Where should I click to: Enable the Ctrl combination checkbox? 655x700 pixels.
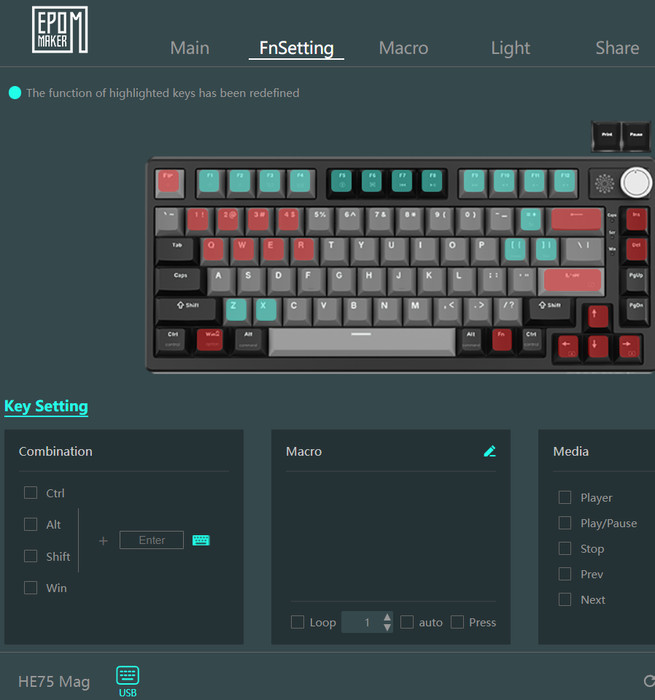30,493
